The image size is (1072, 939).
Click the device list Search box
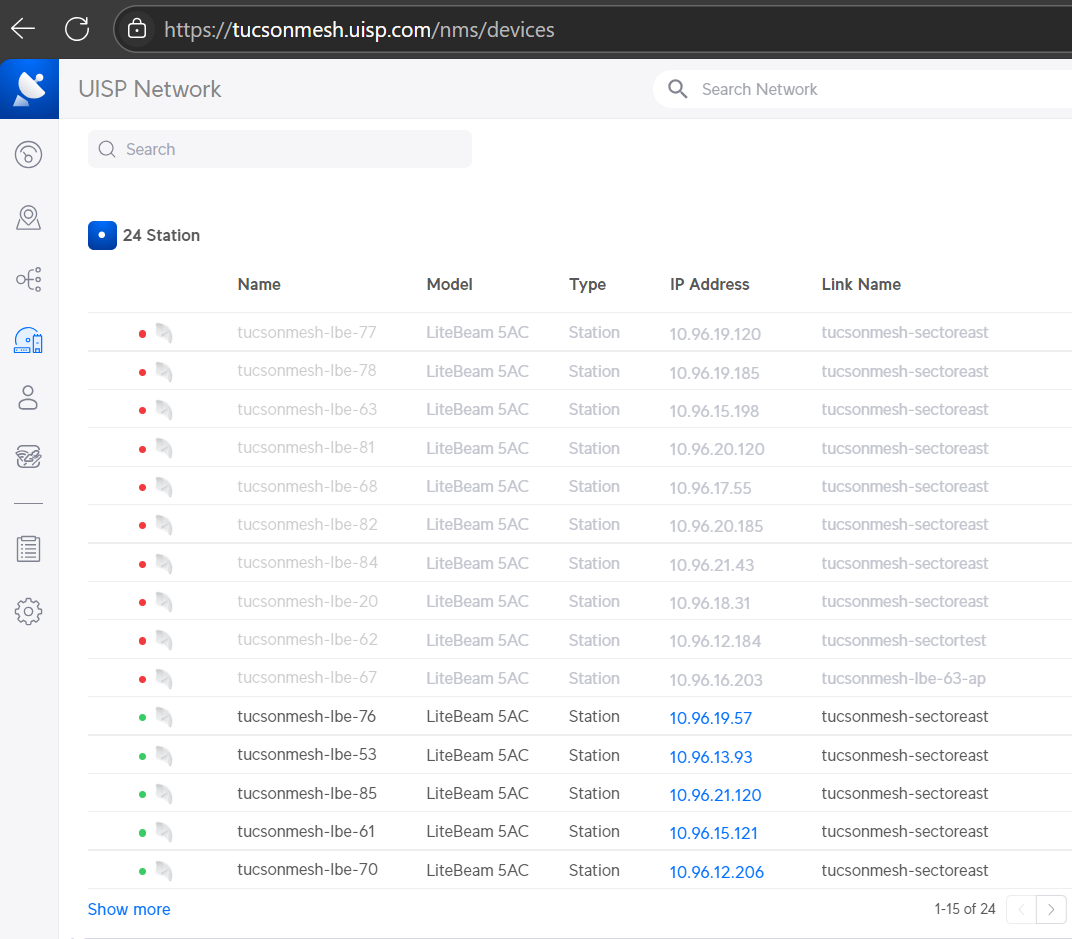pos(280,149)
